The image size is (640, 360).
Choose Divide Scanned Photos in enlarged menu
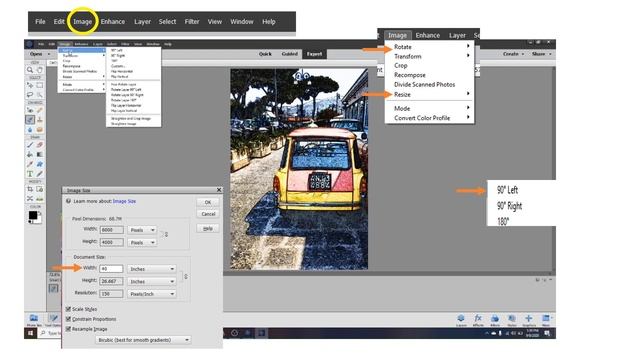[429, 84]
